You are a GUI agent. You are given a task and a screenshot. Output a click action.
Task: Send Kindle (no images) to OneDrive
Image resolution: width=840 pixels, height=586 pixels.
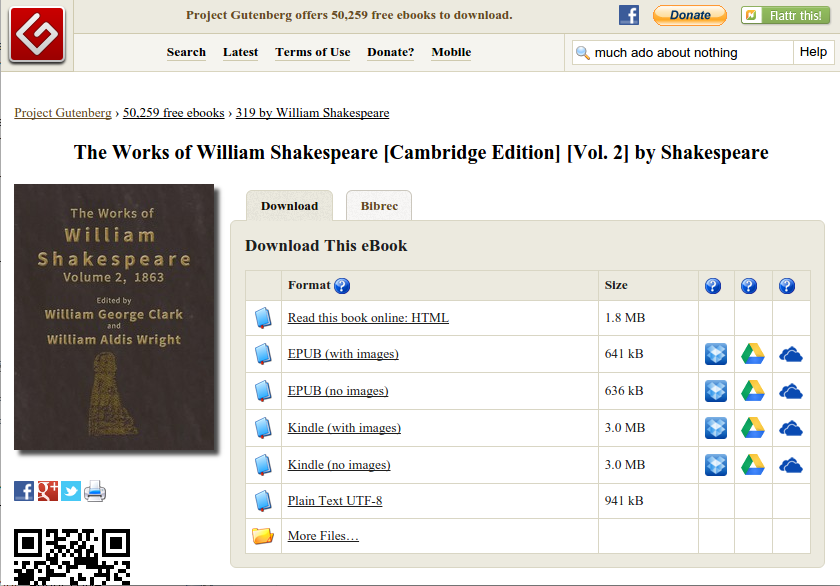pos(791,465)
